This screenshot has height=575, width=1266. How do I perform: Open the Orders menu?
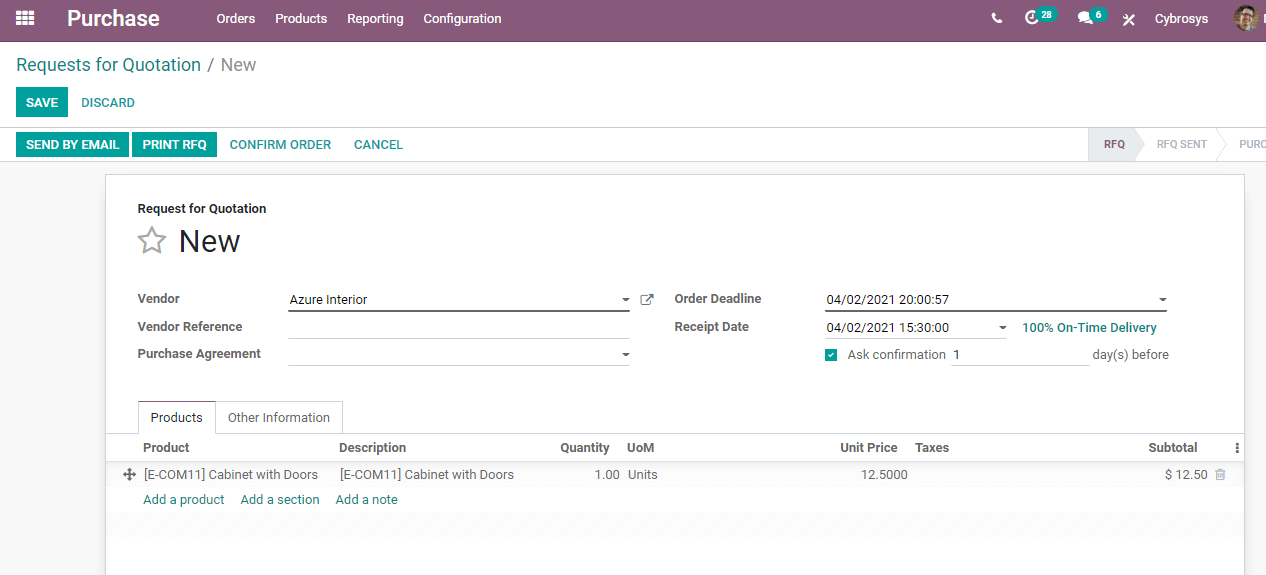(236, 19)
